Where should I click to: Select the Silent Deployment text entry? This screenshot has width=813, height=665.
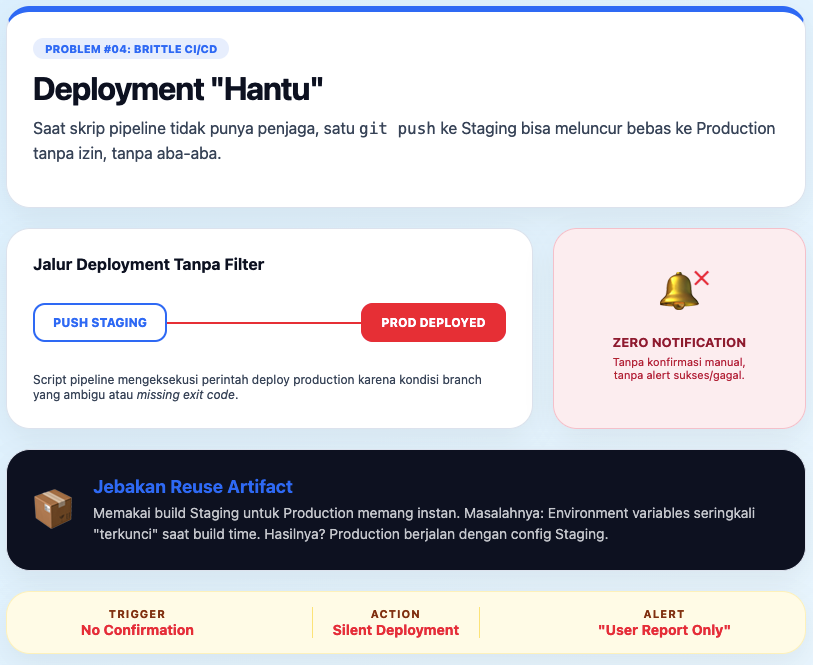[x=396, y=630]
